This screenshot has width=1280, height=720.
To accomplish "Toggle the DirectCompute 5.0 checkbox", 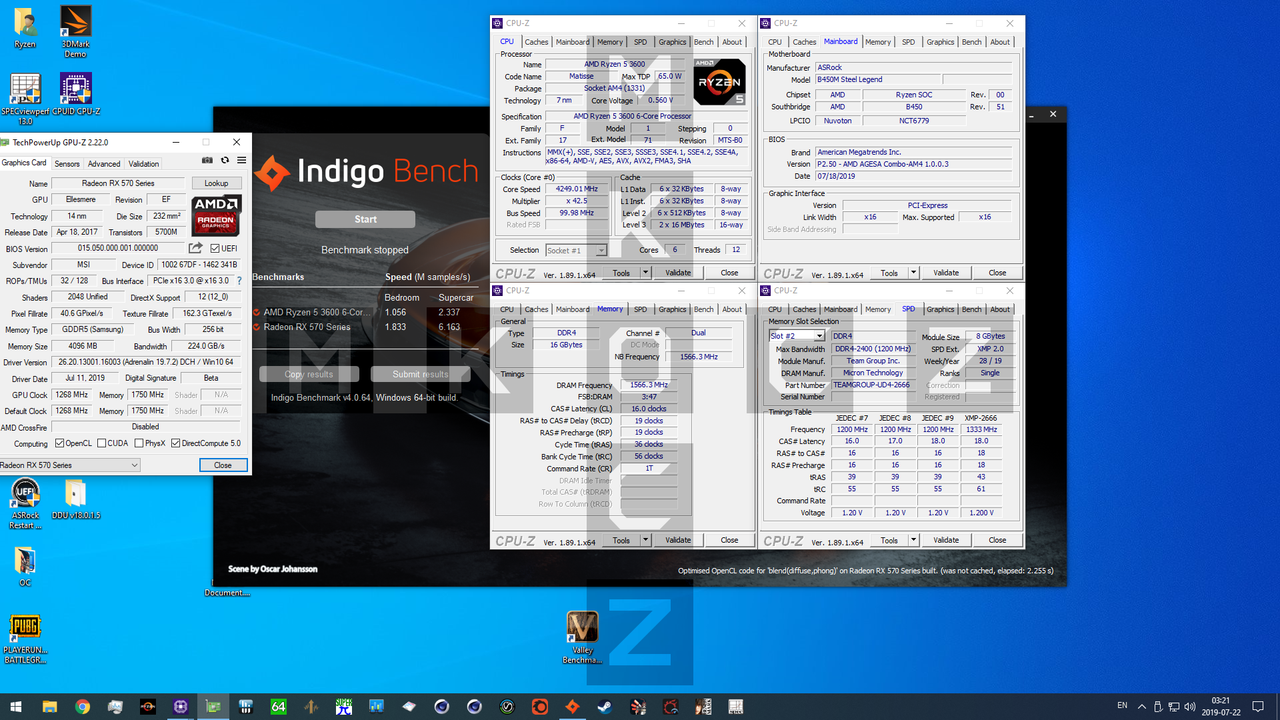I will (x=176, y=443).
